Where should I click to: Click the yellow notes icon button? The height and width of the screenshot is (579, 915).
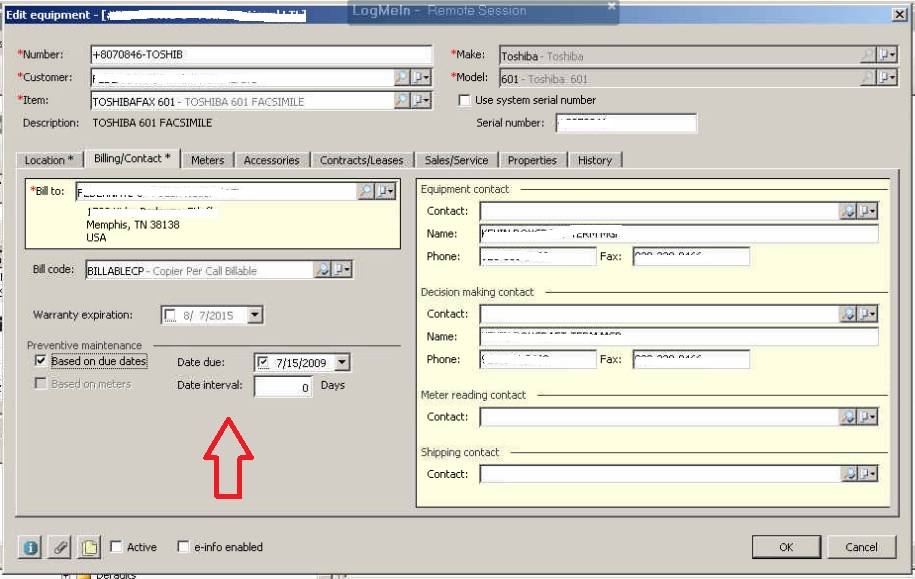point(89,547)
